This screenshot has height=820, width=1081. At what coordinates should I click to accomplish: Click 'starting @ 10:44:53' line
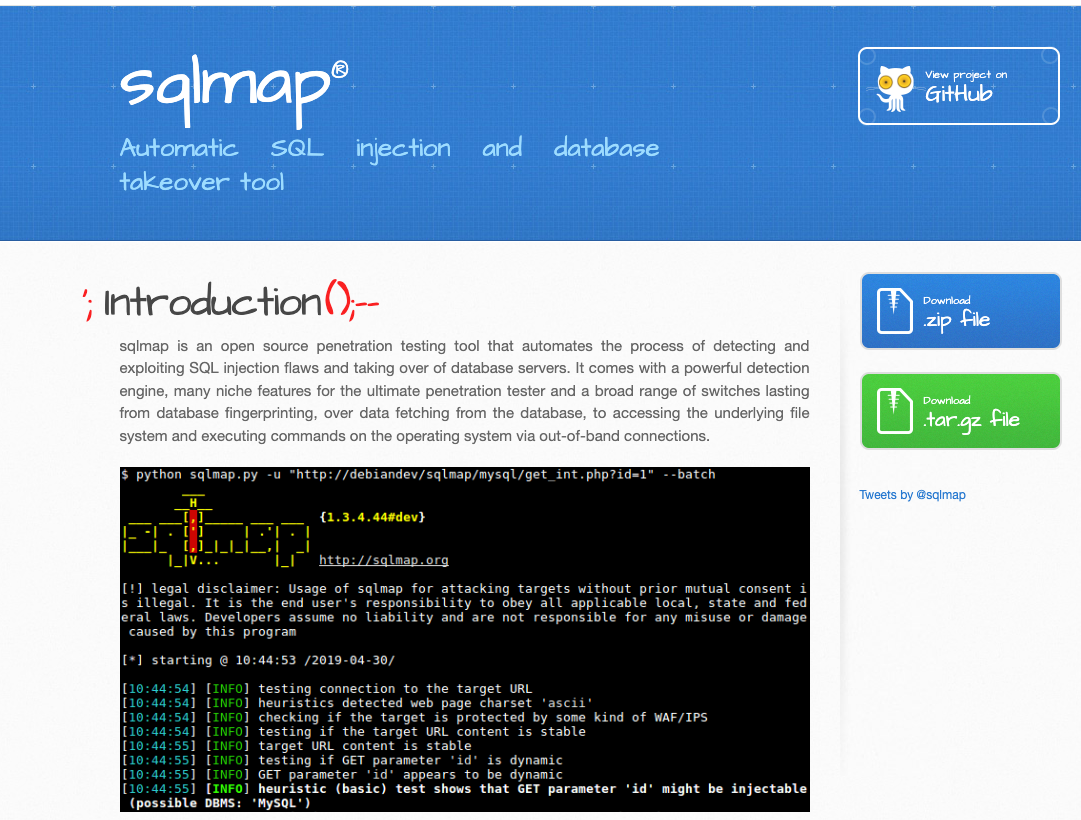point(258,660)
